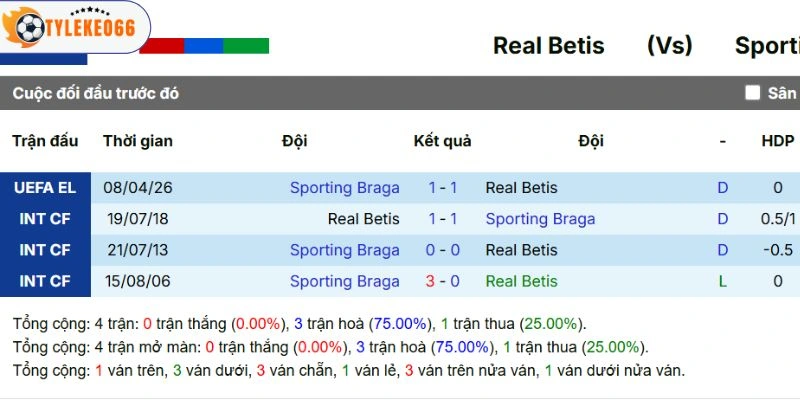
Task: Open green Real Betis link in 15/08/06 row
Action: tap(521, 282)
